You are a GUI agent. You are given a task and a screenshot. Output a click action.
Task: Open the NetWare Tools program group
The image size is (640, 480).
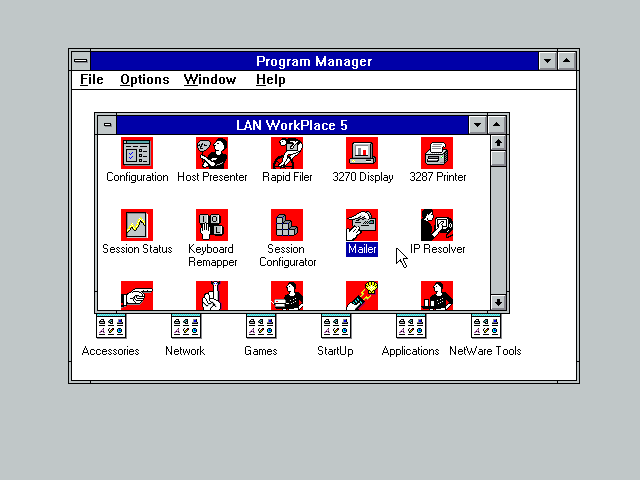coord(486,327)
